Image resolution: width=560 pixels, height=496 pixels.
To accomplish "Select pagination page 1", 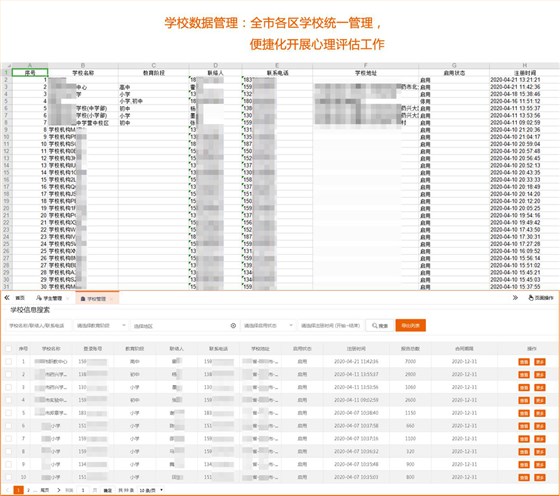I will [18, 490].
